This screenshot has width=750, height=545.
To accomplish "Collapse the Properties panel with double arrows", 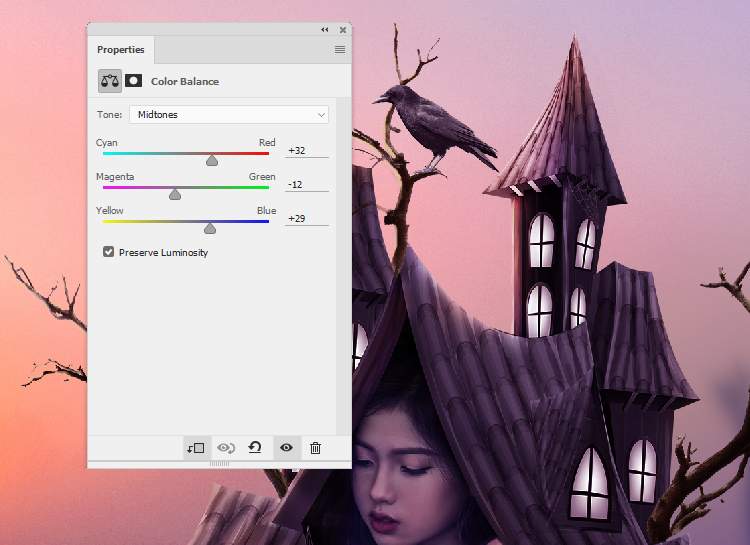I will pos(325,30).
